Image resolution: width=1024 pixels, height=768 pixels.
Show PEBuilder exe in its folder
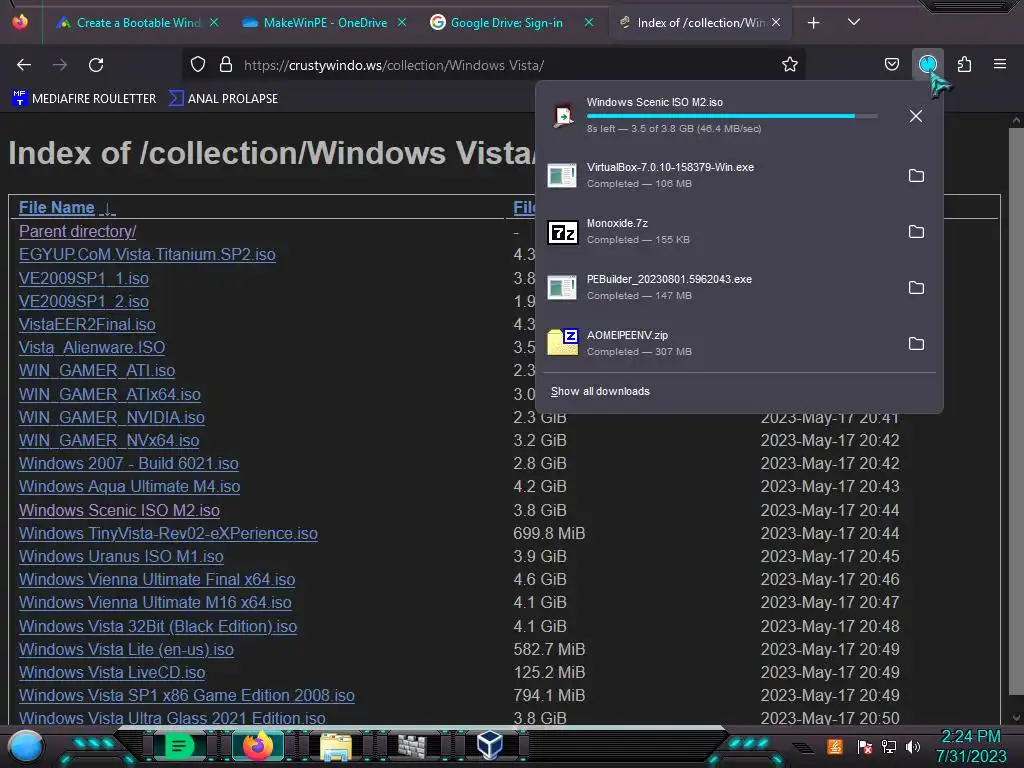(x=916, y=288)
